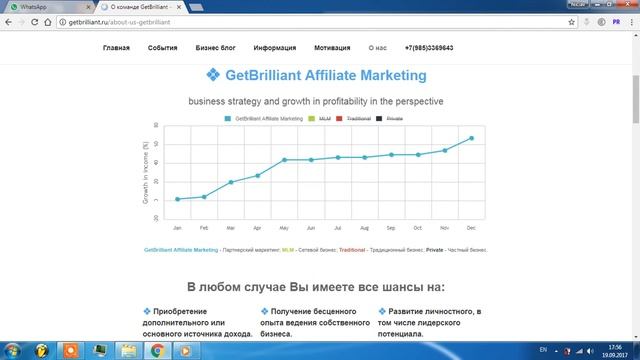Open the Информация menu item
Viewport: 640px width, 360px height.
point(275,48)
